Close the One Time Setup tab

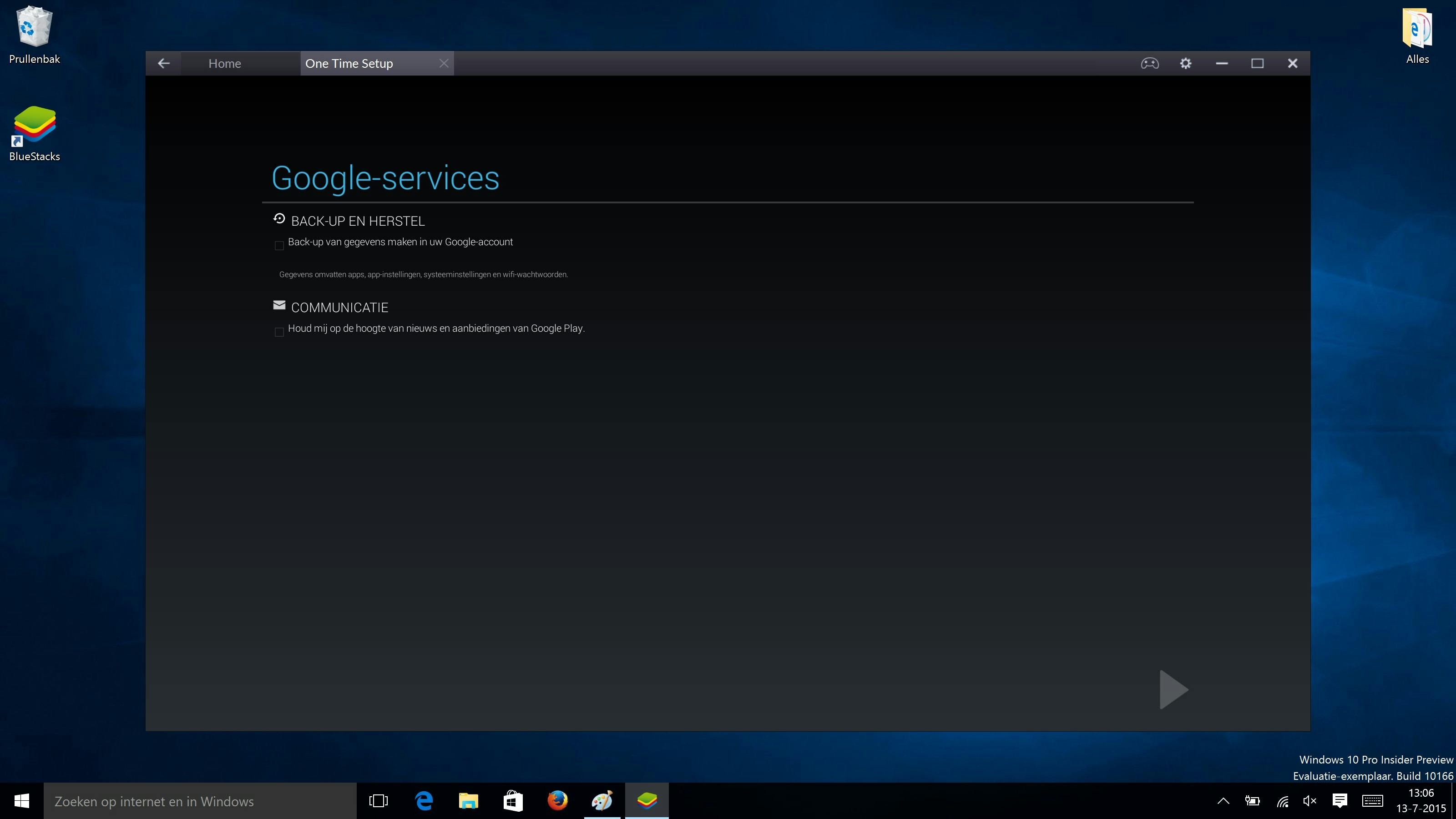point(444,63)
